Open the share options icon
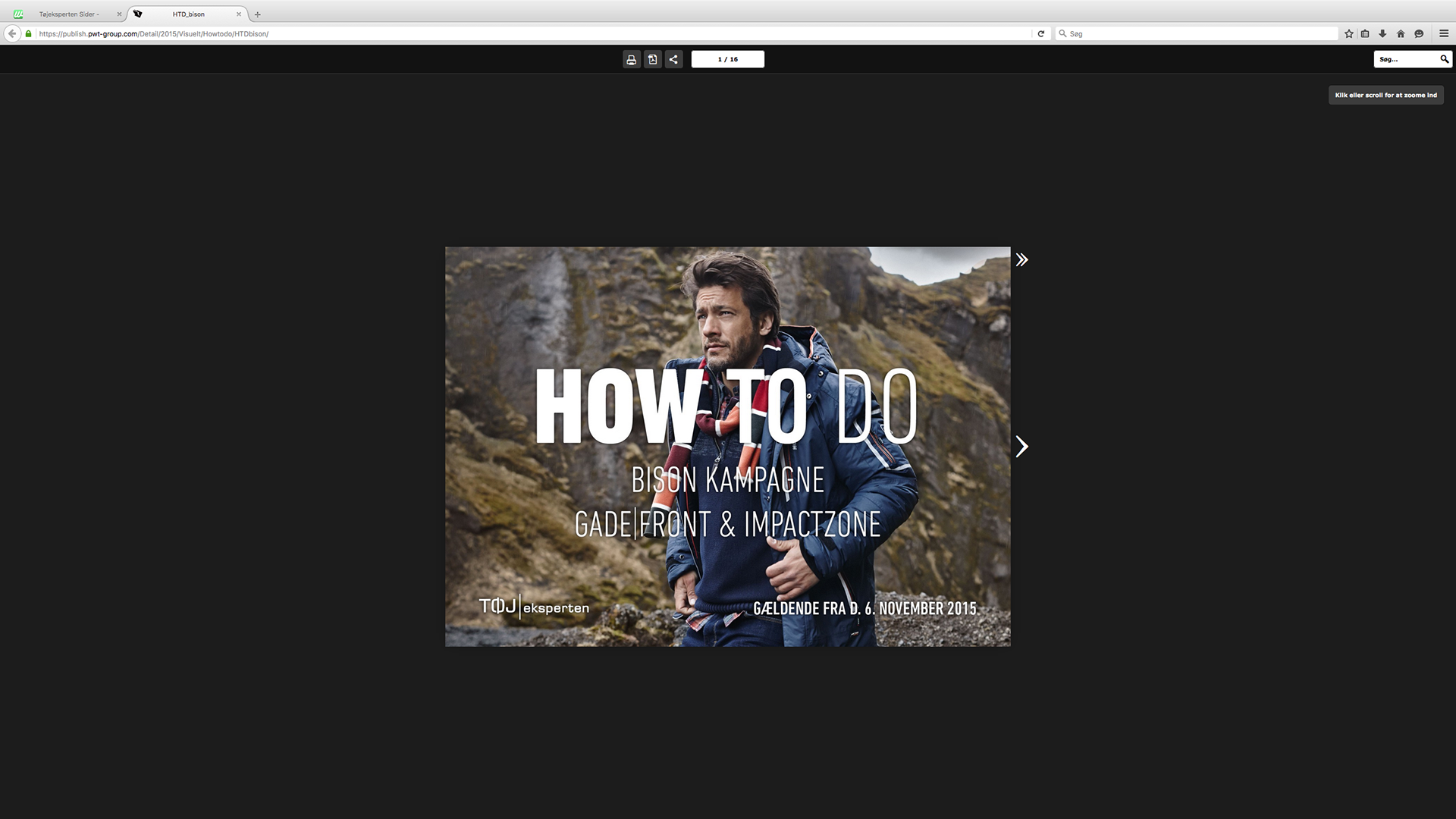Image resolution: width=1456 pixels, height=819 pixels. pos(673,59)
